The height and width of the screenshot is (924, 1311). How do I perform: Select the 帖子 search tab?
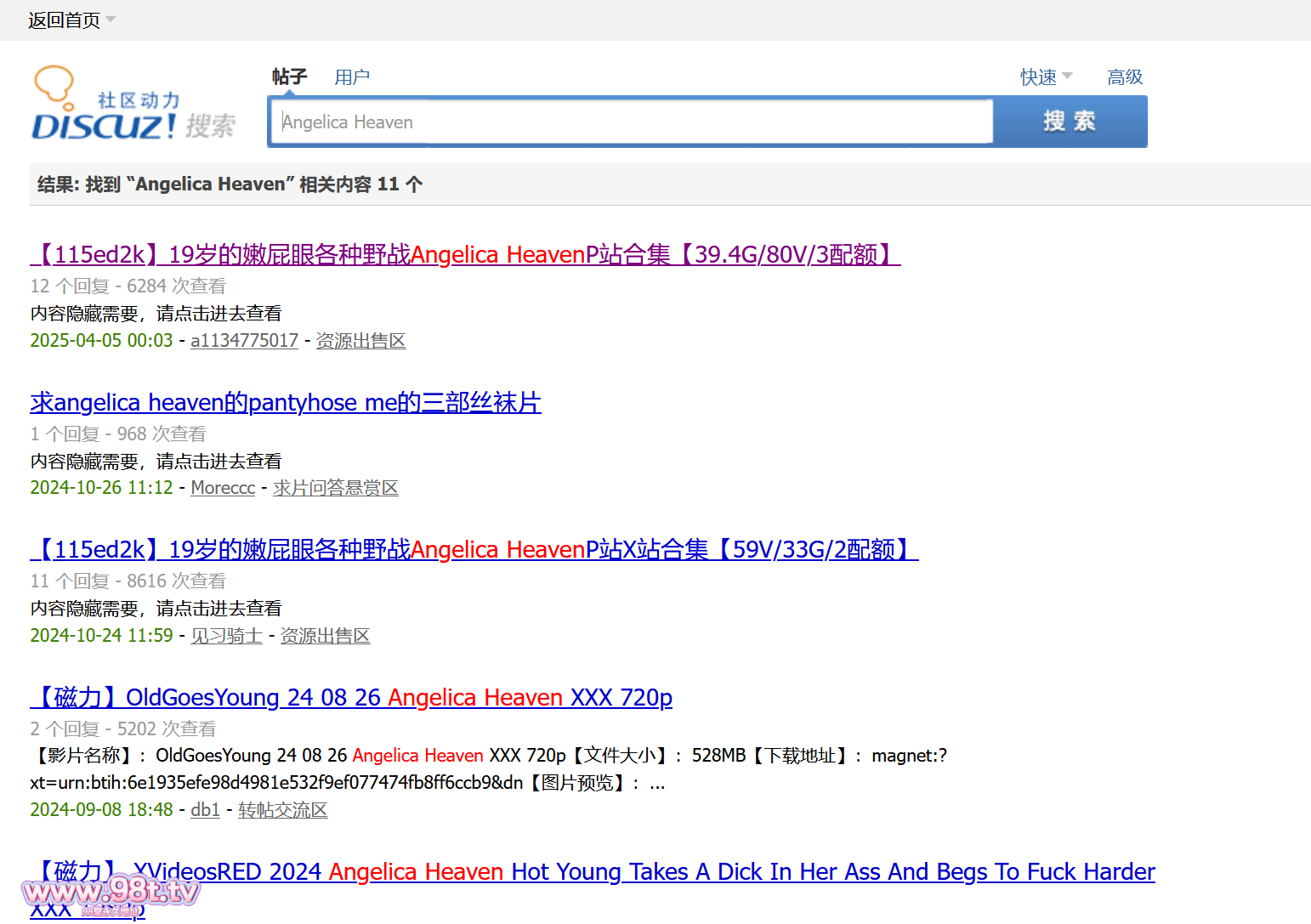point(289,77)
